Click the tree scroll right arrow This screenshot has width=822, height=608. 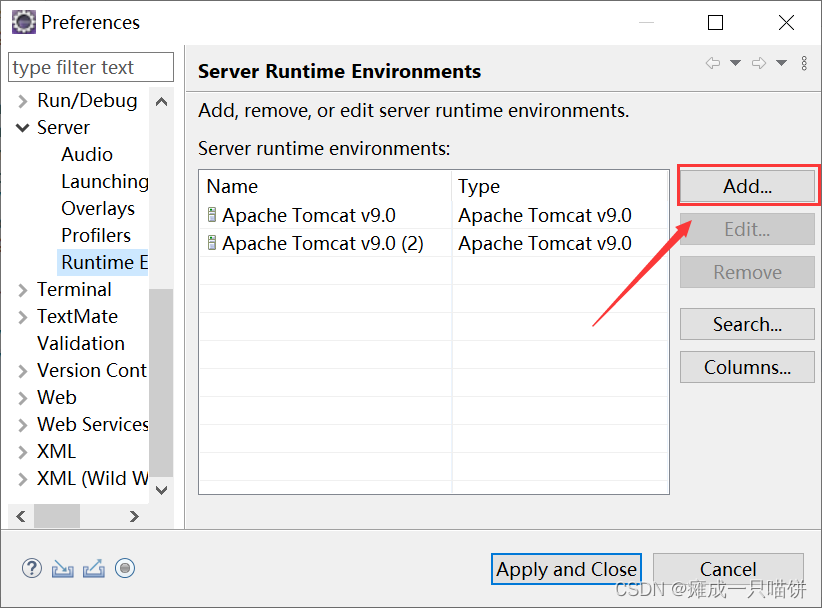[x=134, y=516]
